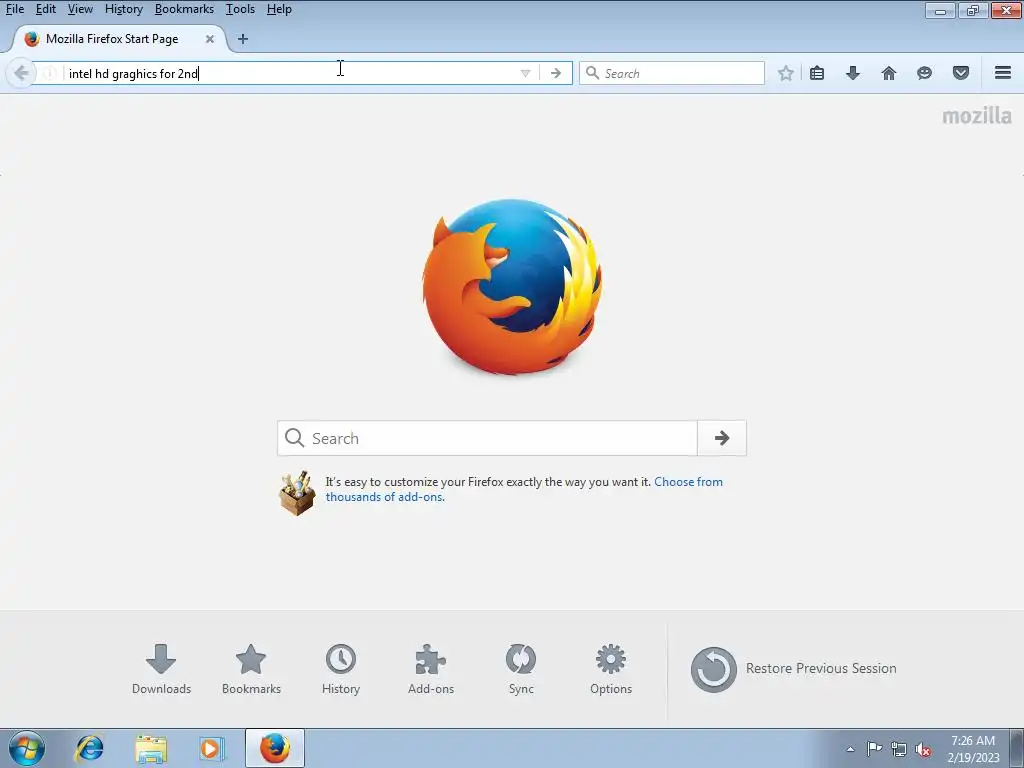1024x768 pixels.
Task: Focus the toolbar Search field
Action: pyautogui.click(x=672, y=73)
